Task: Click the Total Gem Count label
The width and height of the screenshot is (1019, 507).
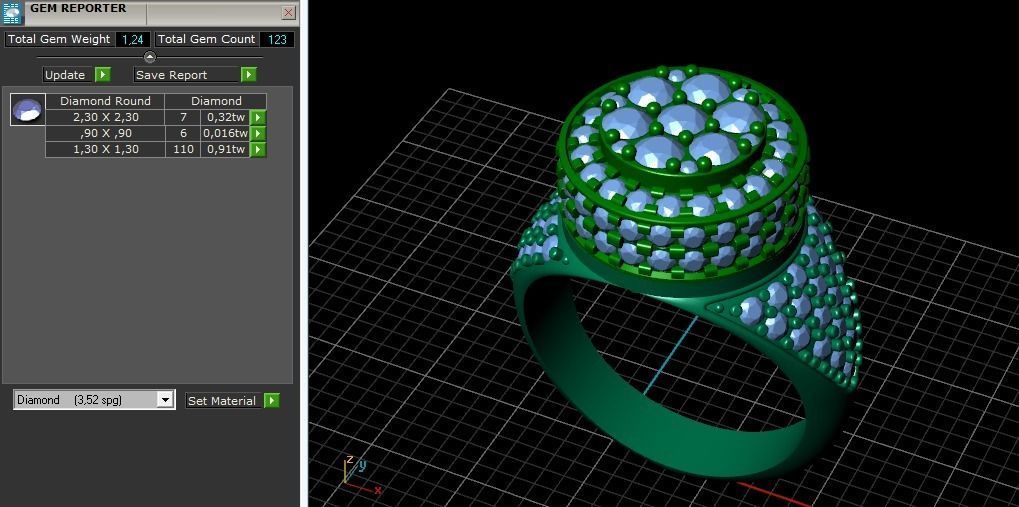Action: click(207, 39)
